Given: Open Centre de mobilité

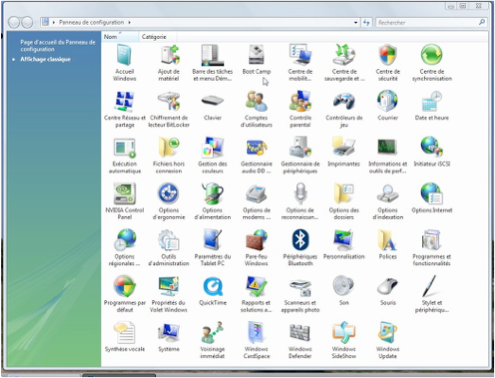Looking at the screenshot, I should 300,63.
